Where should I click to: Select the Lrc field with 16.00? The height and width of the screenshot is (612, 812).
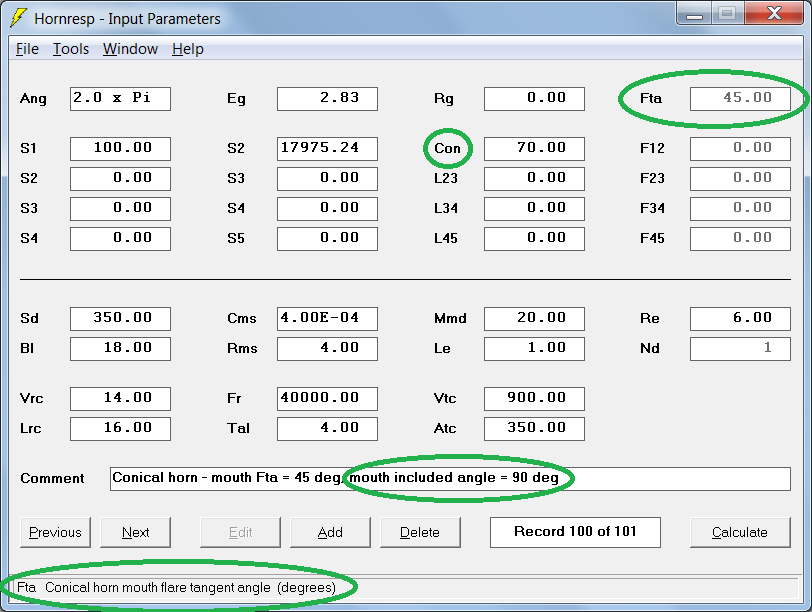click(120, 429)
